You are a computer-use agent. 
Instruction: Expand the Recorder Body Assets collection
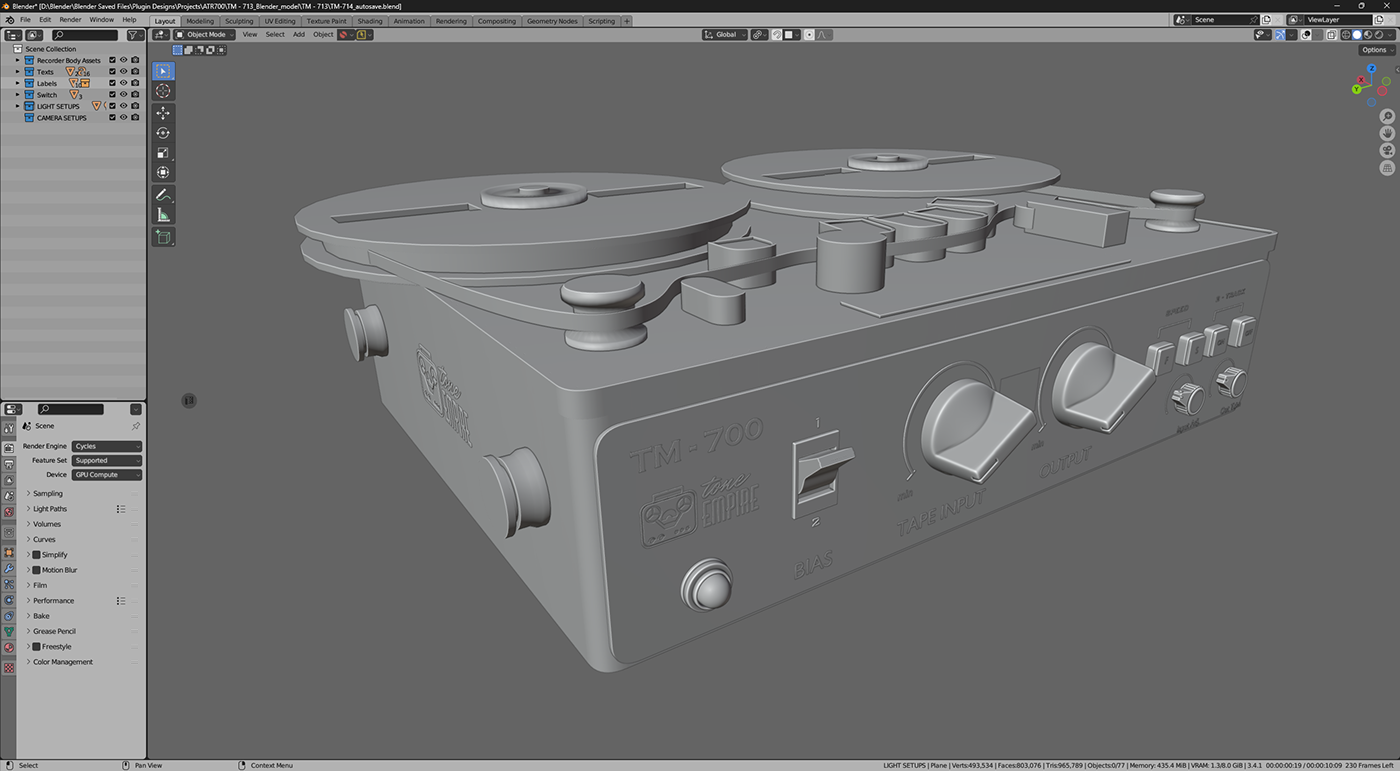tap(17, 60)
